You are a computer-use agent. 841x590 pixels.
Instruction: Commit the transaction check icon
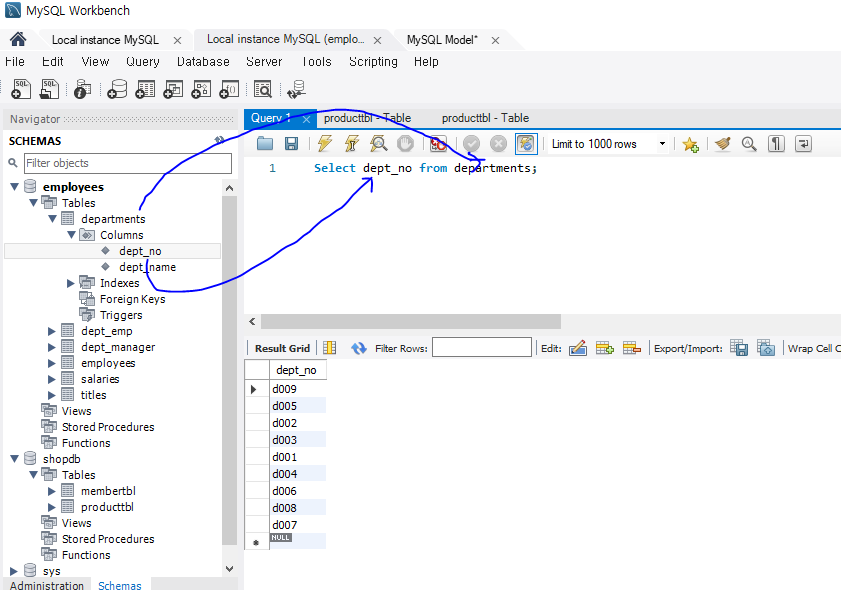click(471, 144)
